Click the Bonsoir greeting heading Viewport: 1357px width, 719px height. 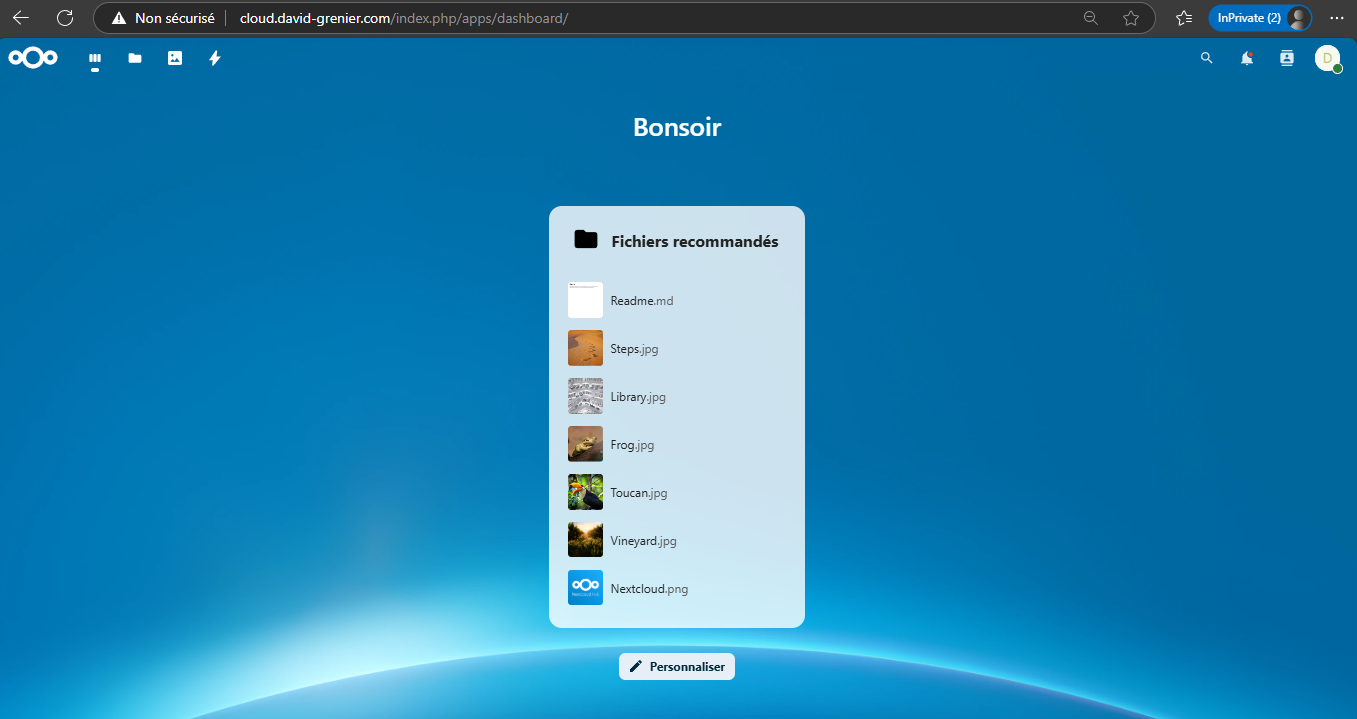click(x=677, y=127)
